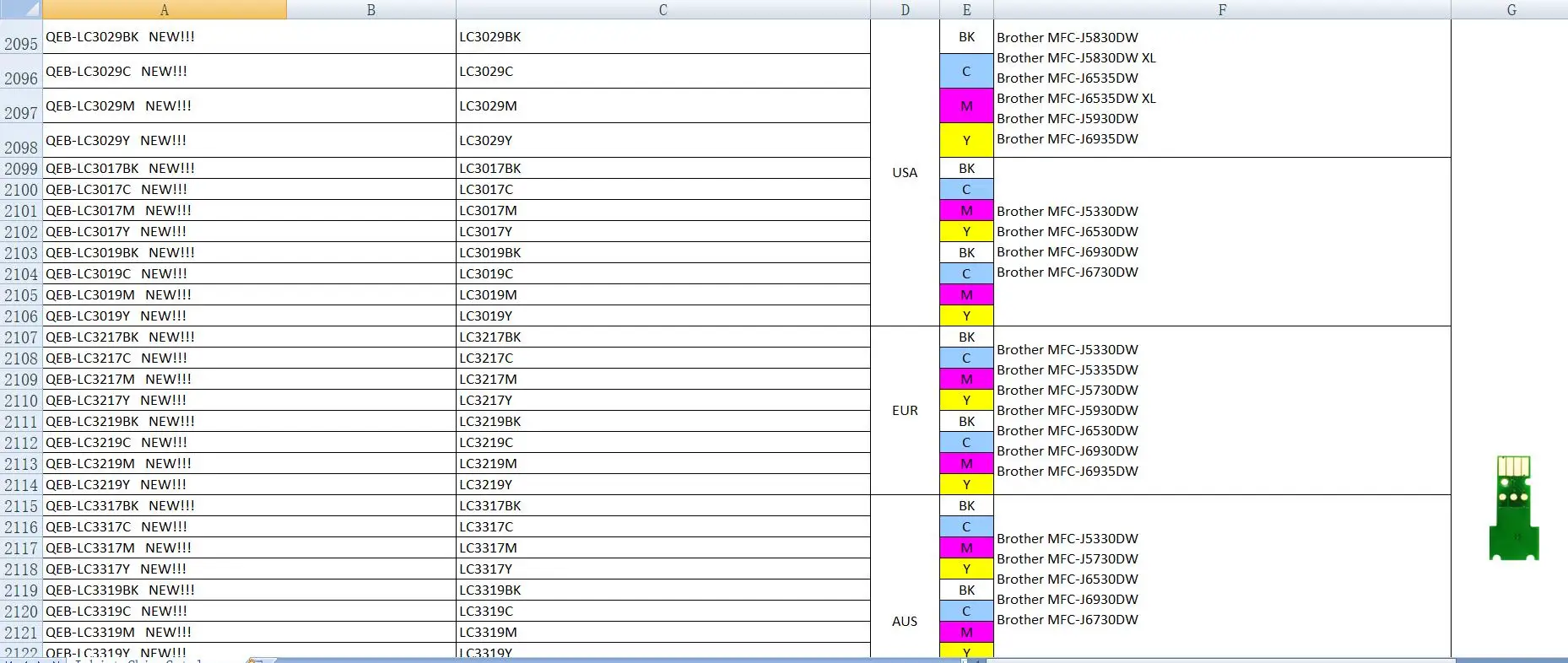Select row 2099 header
Image resolution: width=1568 pixels, height=663 pixels.
pos(21,169)
